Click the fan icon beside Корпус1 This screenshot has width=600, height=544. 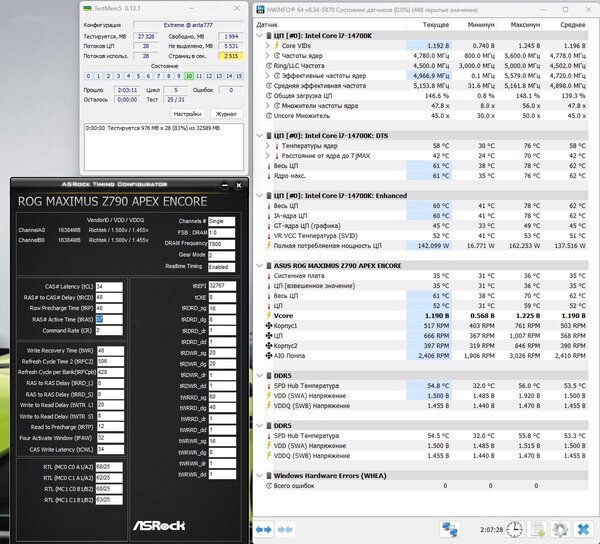[x=269, y=326]
